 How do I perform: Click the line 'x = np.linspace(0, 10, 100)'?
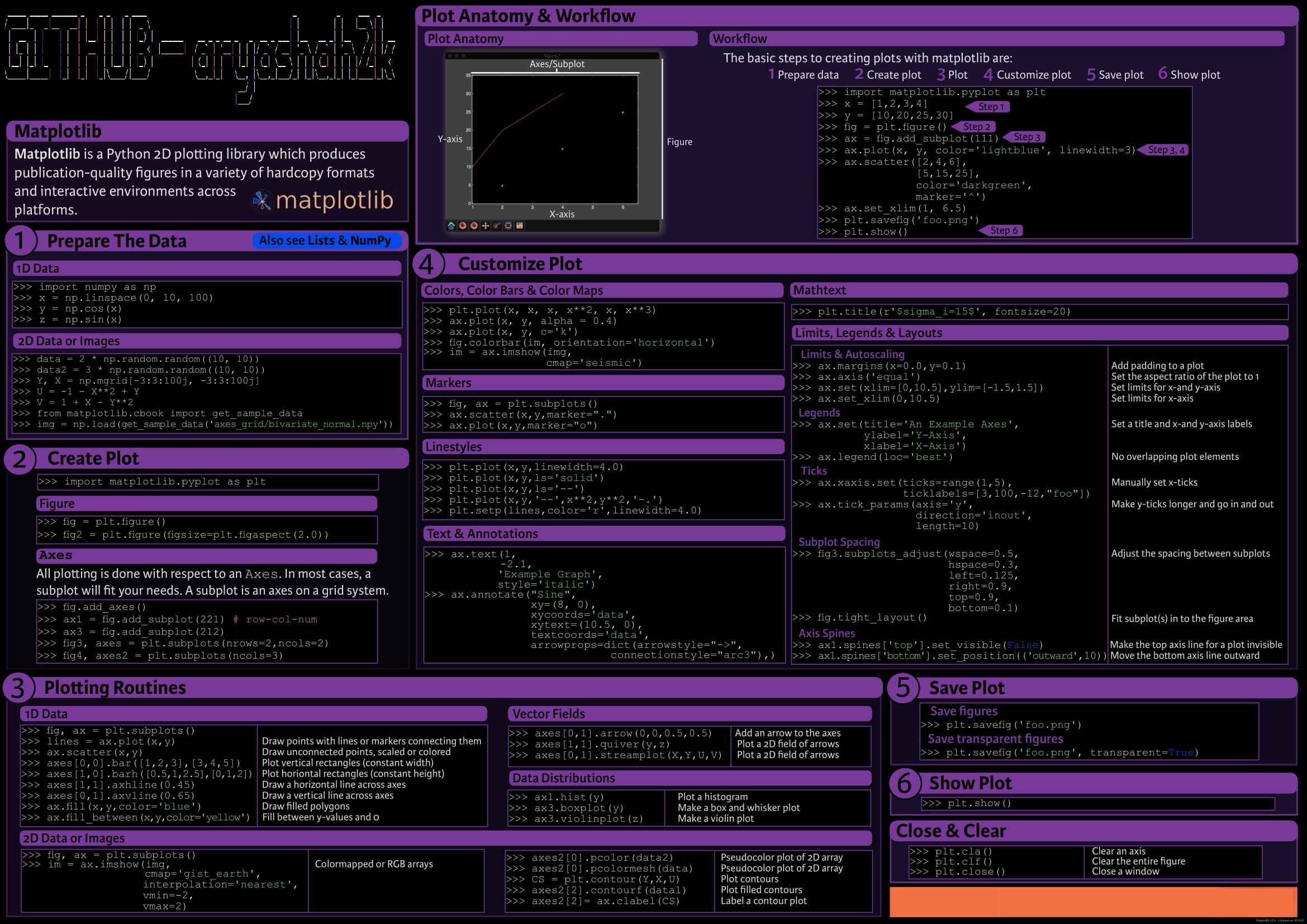pos(113,298)
